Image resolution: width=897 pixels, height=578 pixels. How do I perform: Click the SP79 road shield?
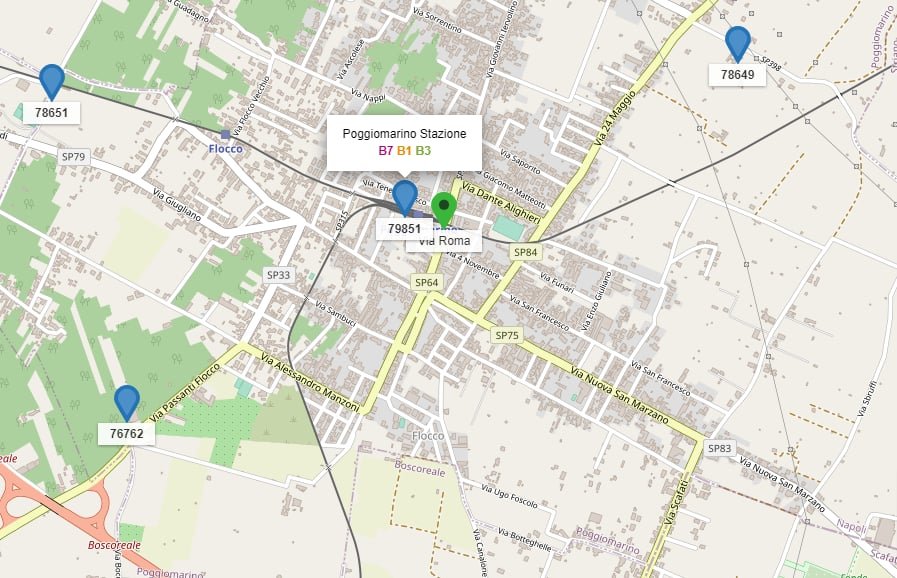(x=73, y=157)
